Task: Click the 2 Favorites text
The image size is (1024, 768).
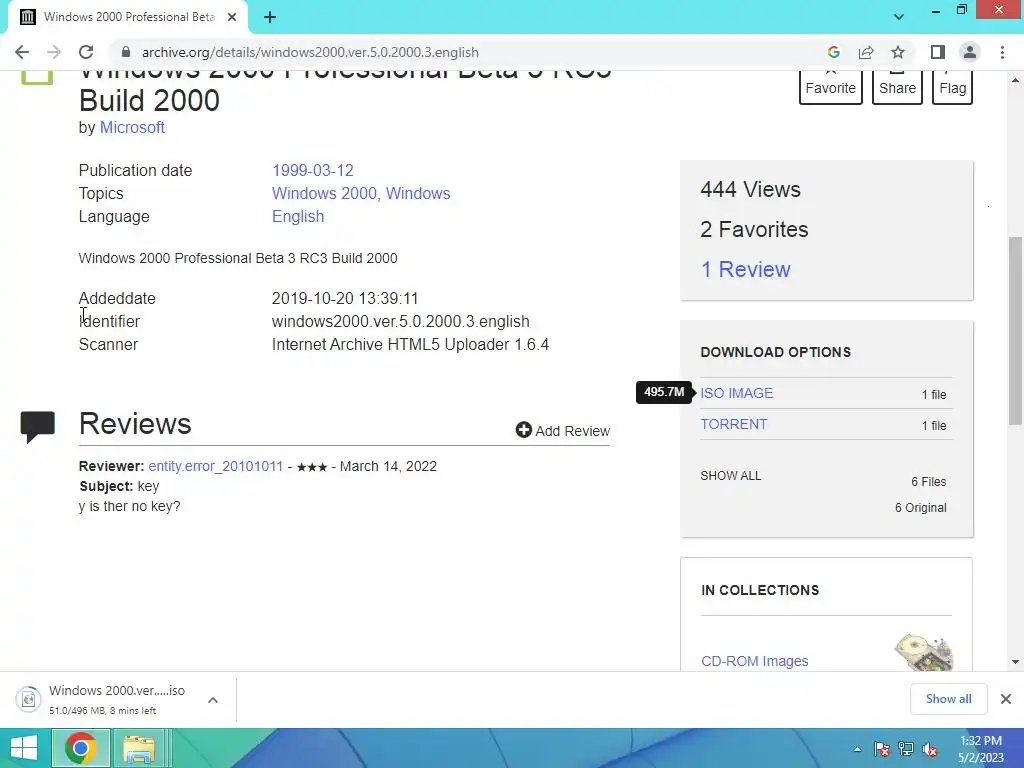Action: (x=754, y=229)
